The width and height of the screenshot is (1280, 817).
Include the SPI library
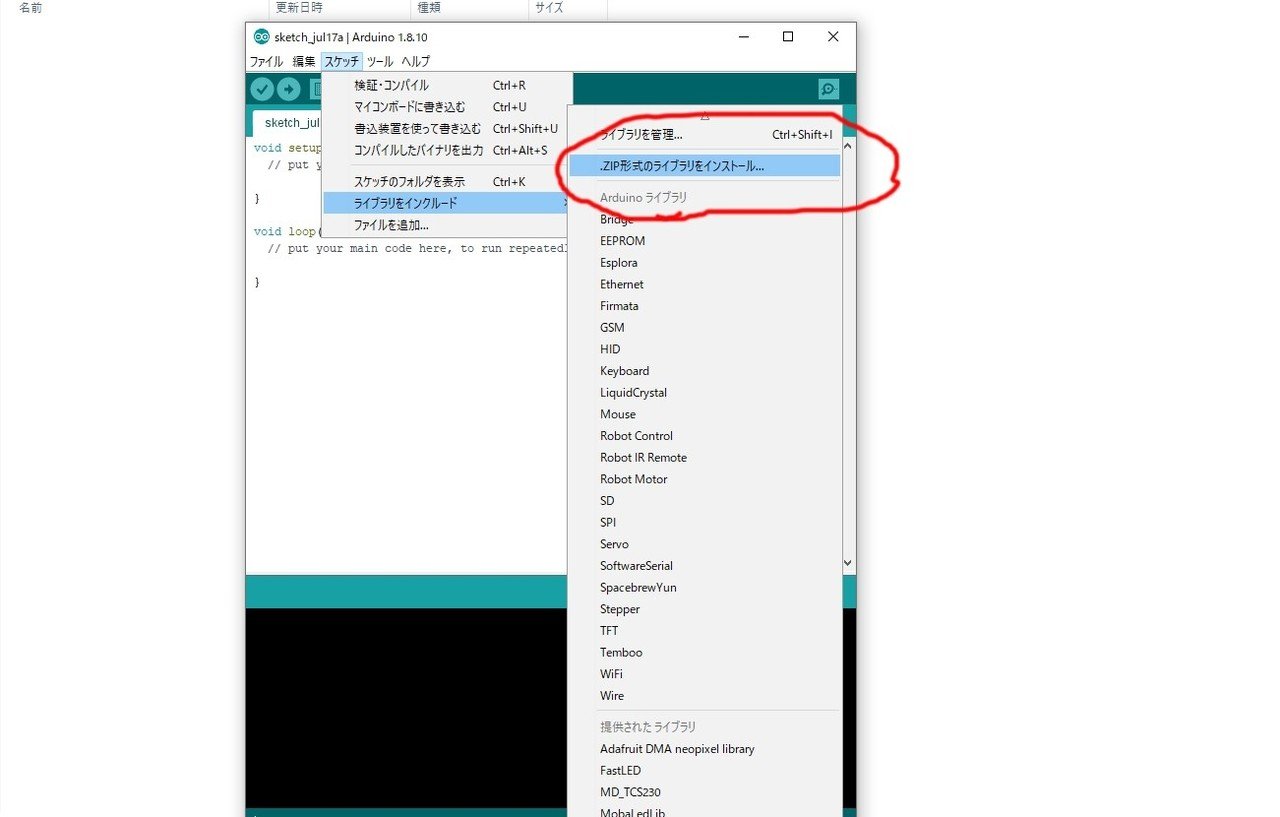[x=705, y=523]
